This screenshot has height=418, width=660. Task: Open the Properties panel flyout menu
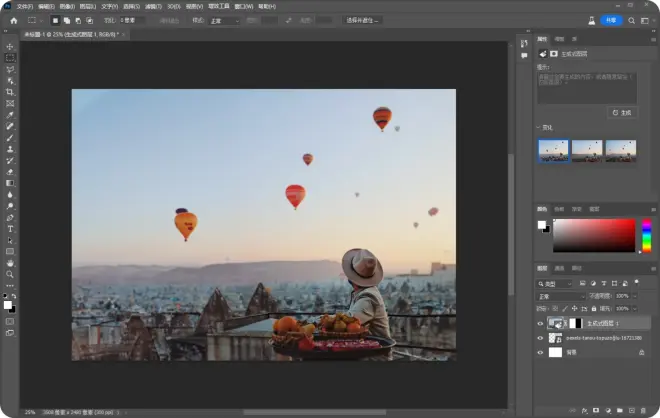click(653, 39)
